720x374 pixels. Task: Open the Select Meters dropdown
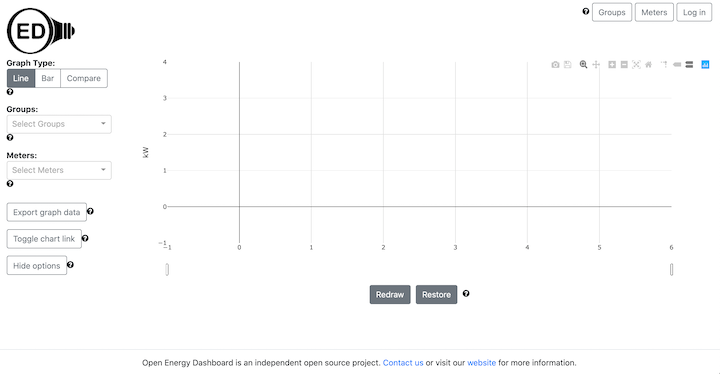tap(59, 170)
